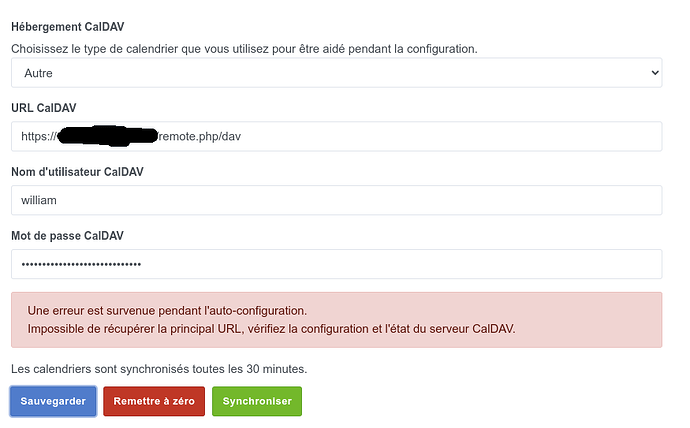Click the Hébergement CalDAV label
690x428 pixels.
tap(75, 25)
